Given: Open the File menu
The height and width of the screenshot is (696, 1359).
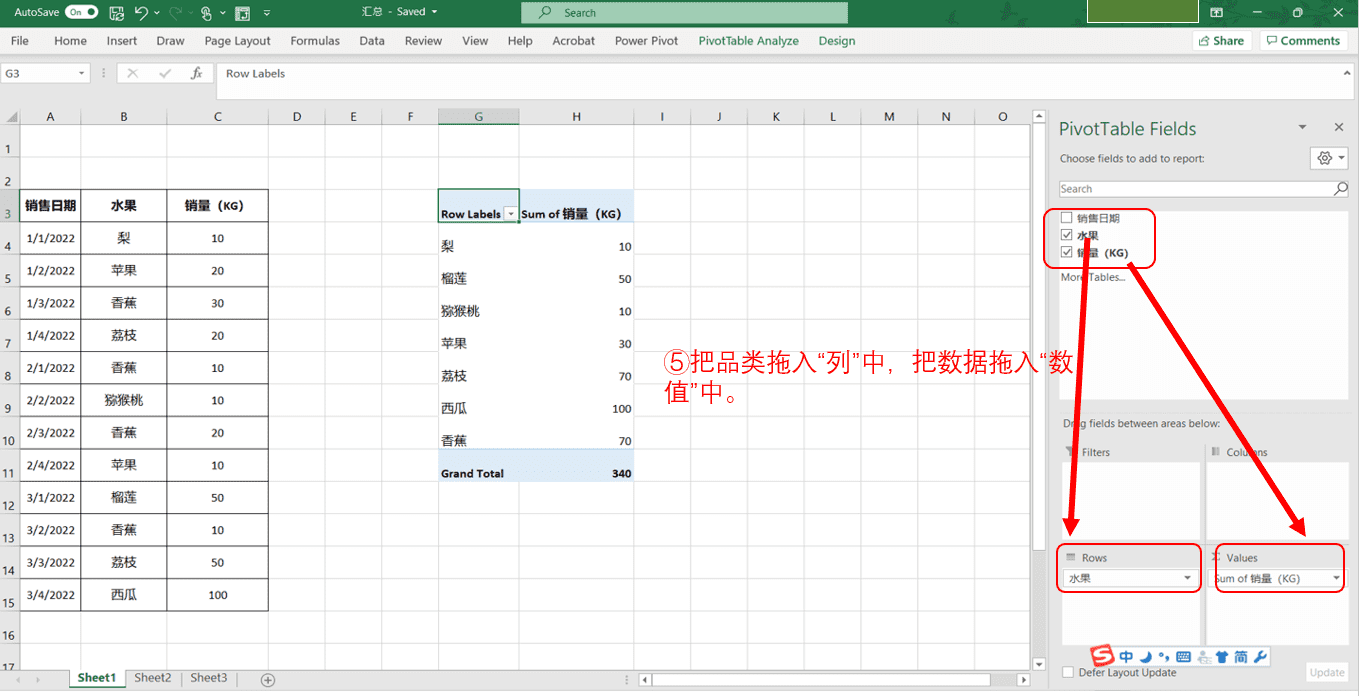Looking at the screenshot, I should coord(20,41).
